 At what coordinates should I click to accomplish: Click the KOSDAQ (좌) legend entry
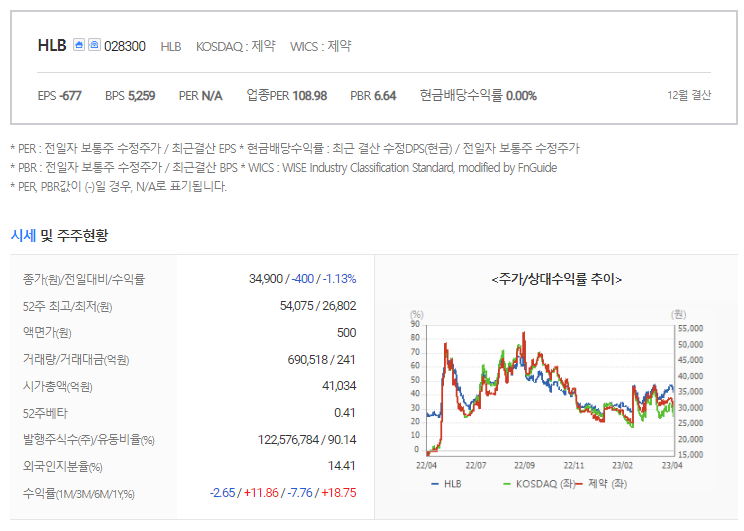(x=539, y=484)
